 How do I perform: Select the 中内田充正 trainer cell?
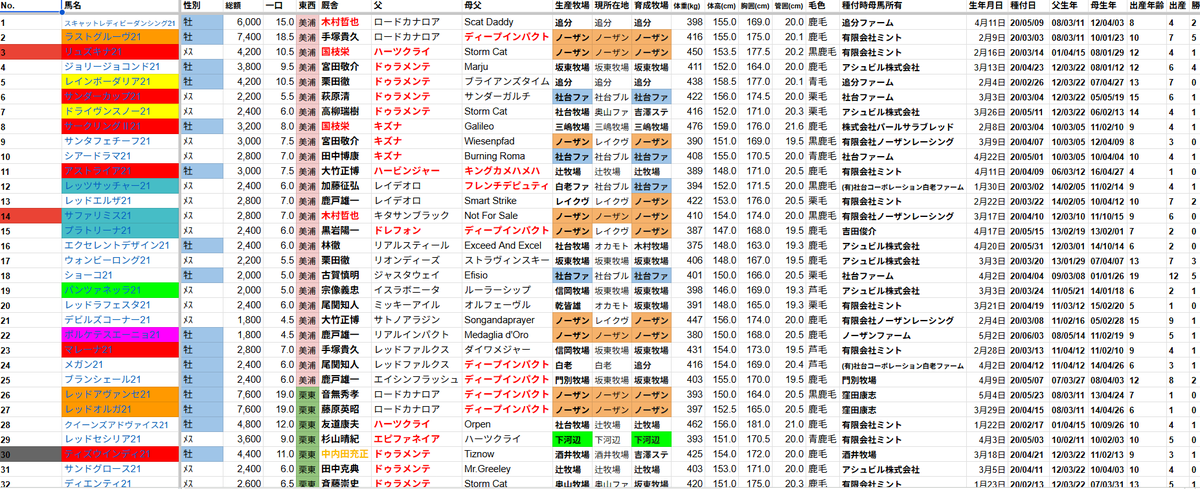(x=344, y=454)
